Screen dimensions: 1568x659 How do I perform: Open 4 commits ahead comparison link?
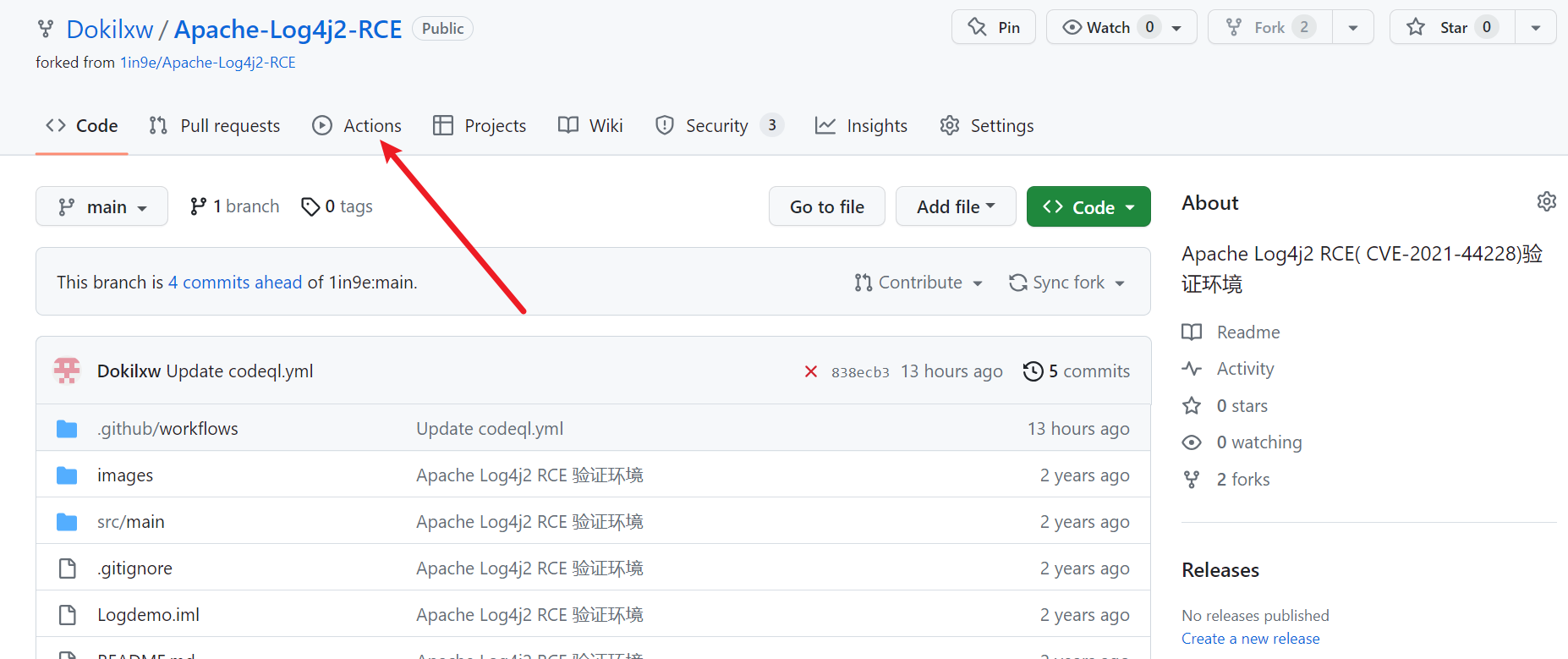coord(235,283)
